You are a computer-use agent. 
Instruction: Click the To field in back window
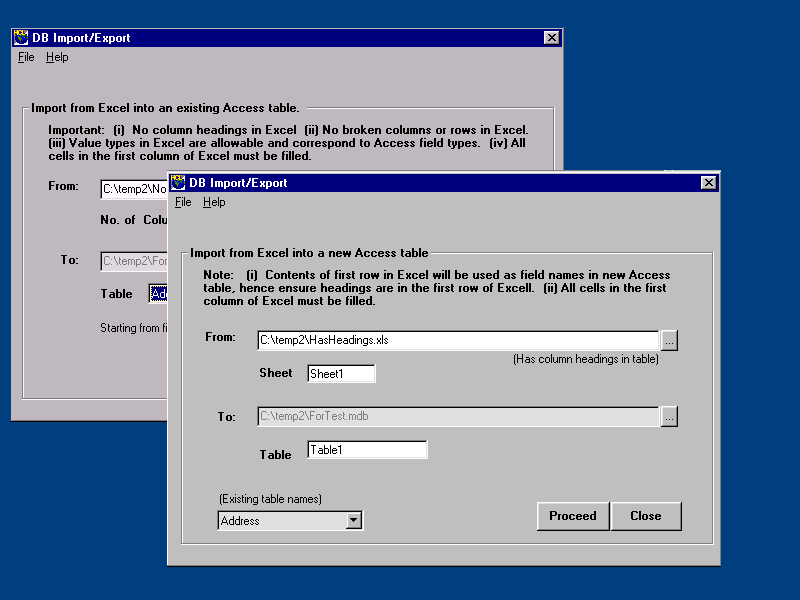(134, 261)
